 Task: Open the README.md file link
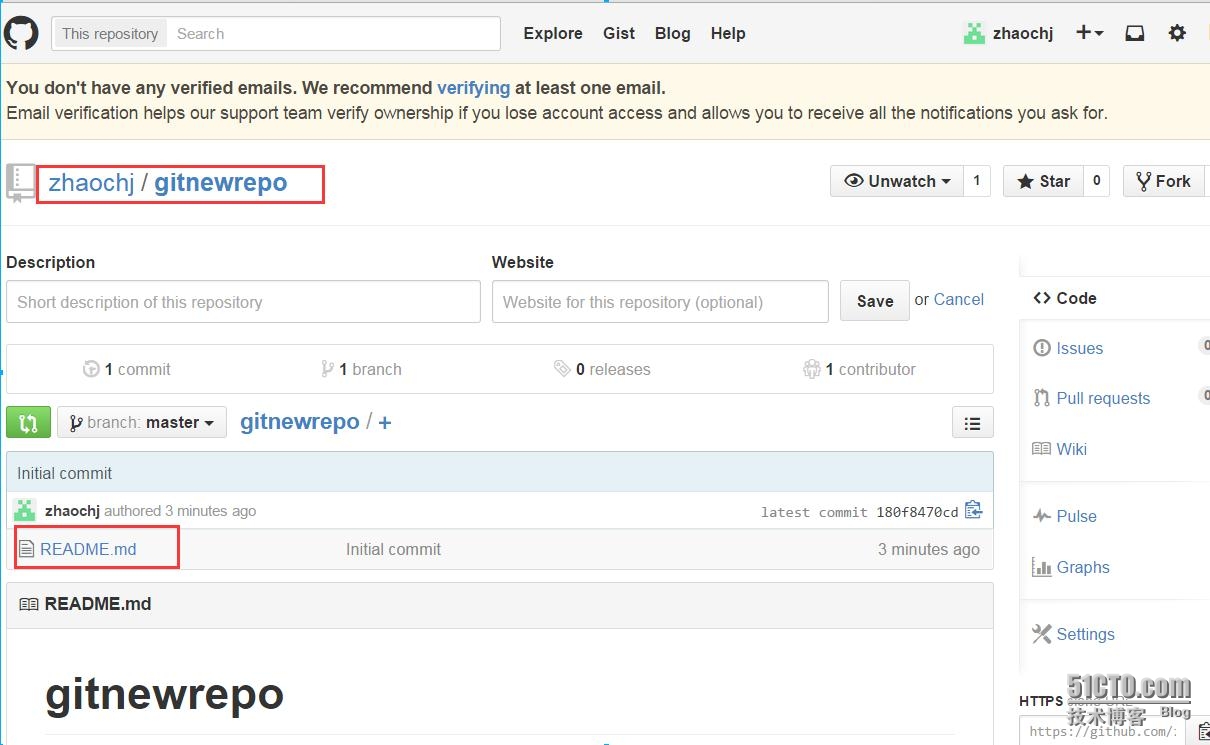pyautogui.click(x=88, y=549)
